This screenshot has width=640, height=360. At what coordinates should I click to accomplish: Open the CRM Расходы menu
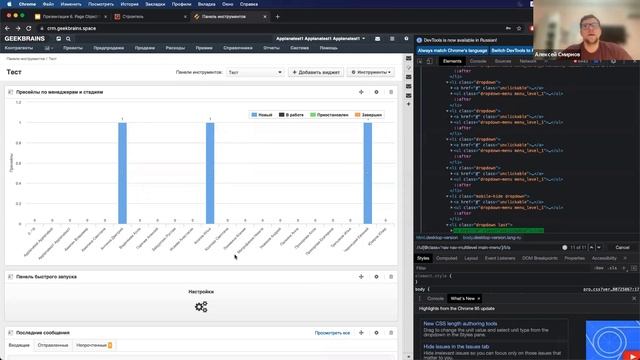click(175, 48)
